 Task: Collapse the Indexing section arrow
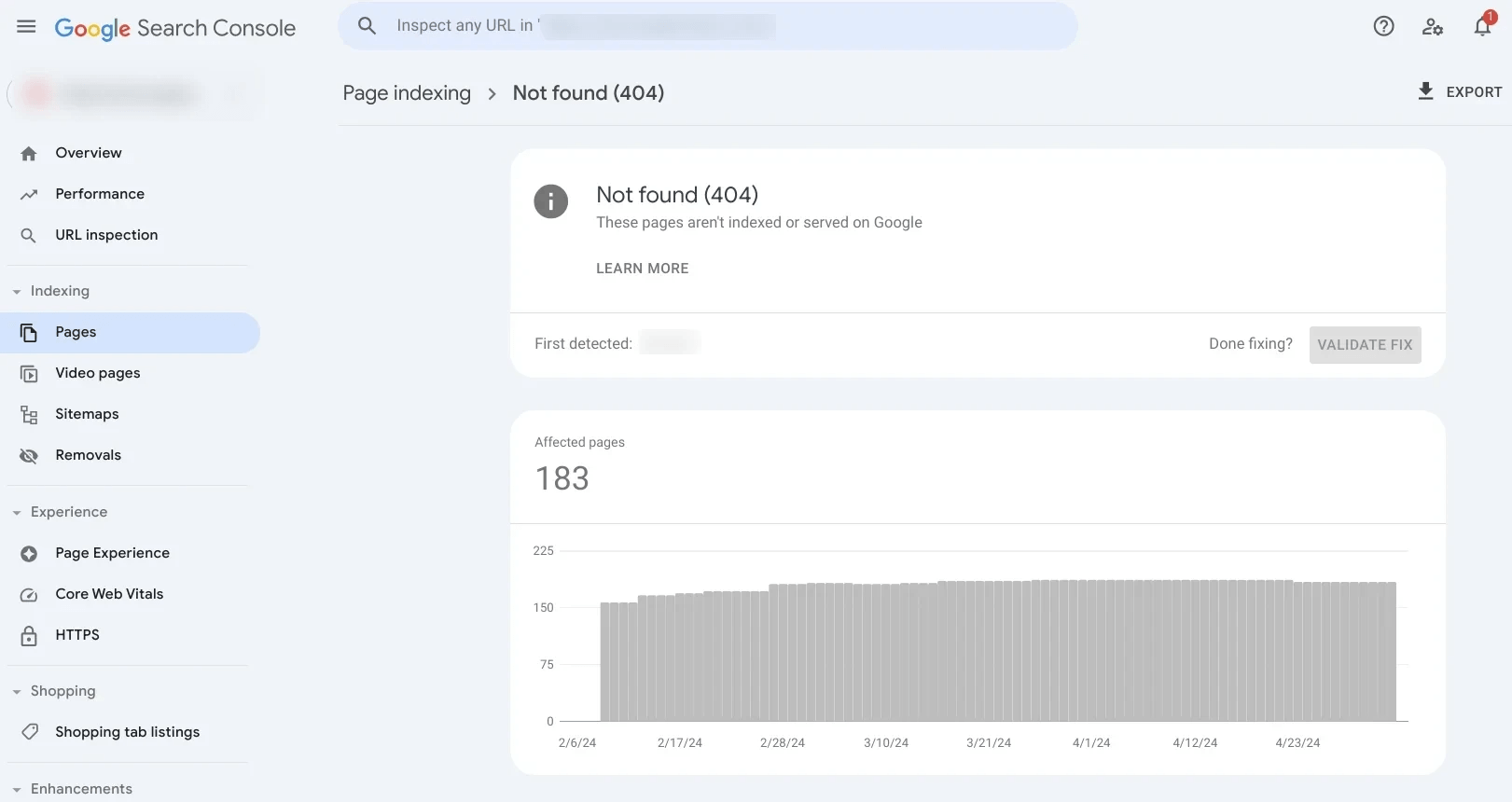click(17, 292)
